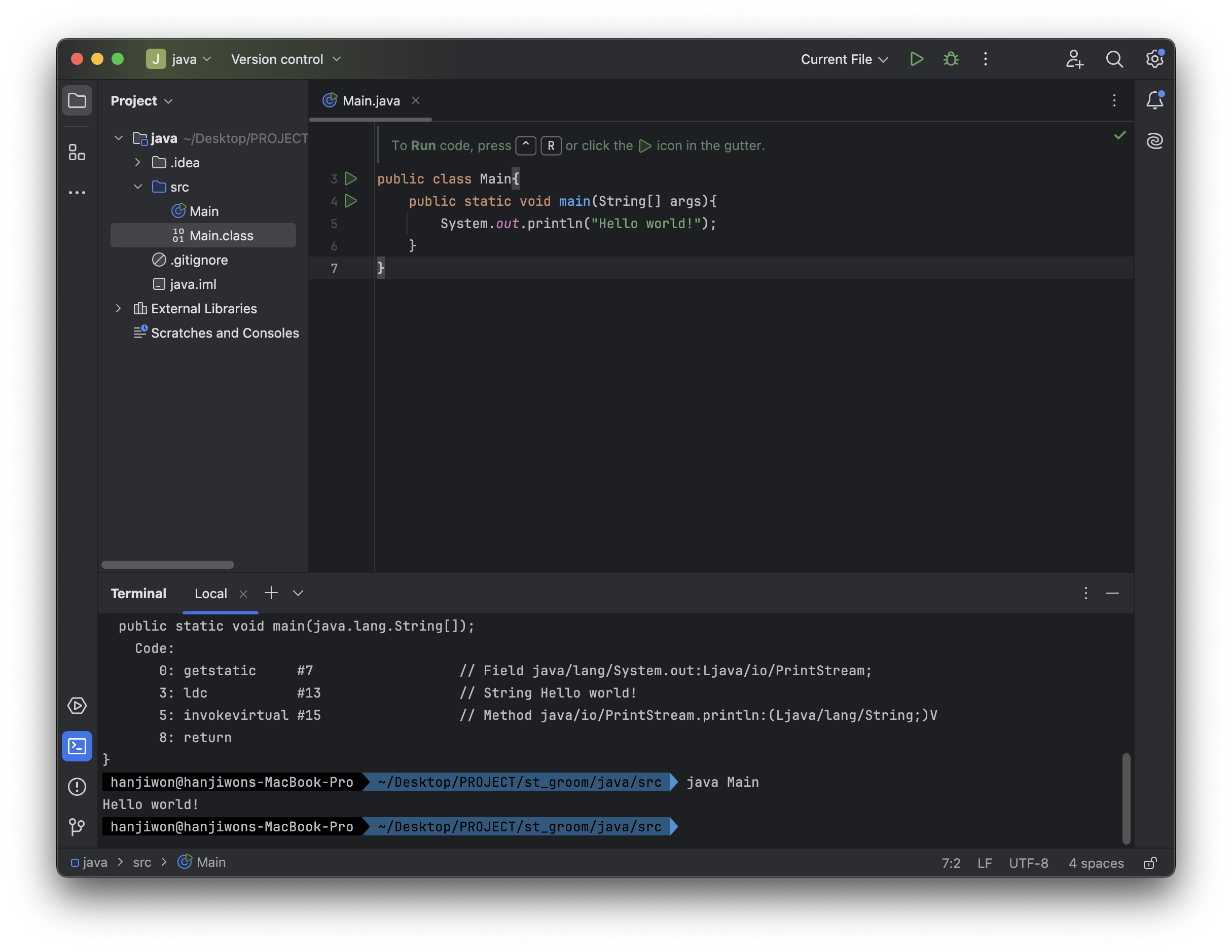
Task: Toggle the Project tool window folder button
Action: pyautogui.click(x=77, y=100)
